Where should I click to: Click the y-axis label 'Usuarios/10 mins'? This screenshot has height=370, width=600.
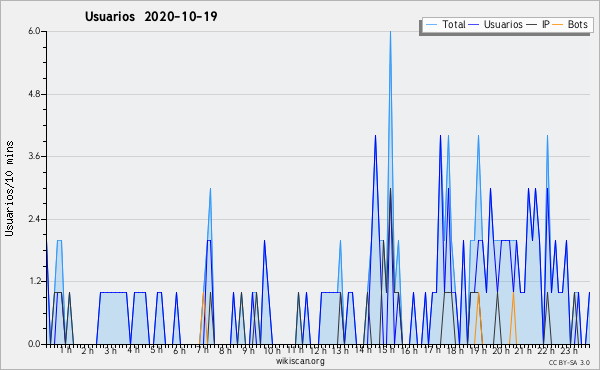(x=9, y=189)
